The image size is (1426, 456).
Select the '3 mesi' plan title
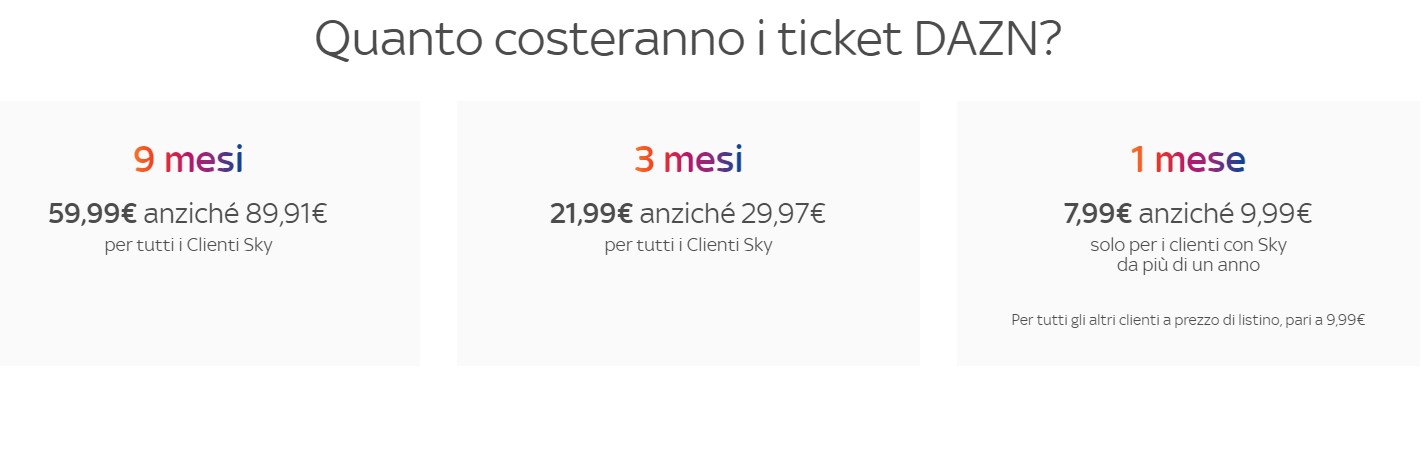coord(688,159)
